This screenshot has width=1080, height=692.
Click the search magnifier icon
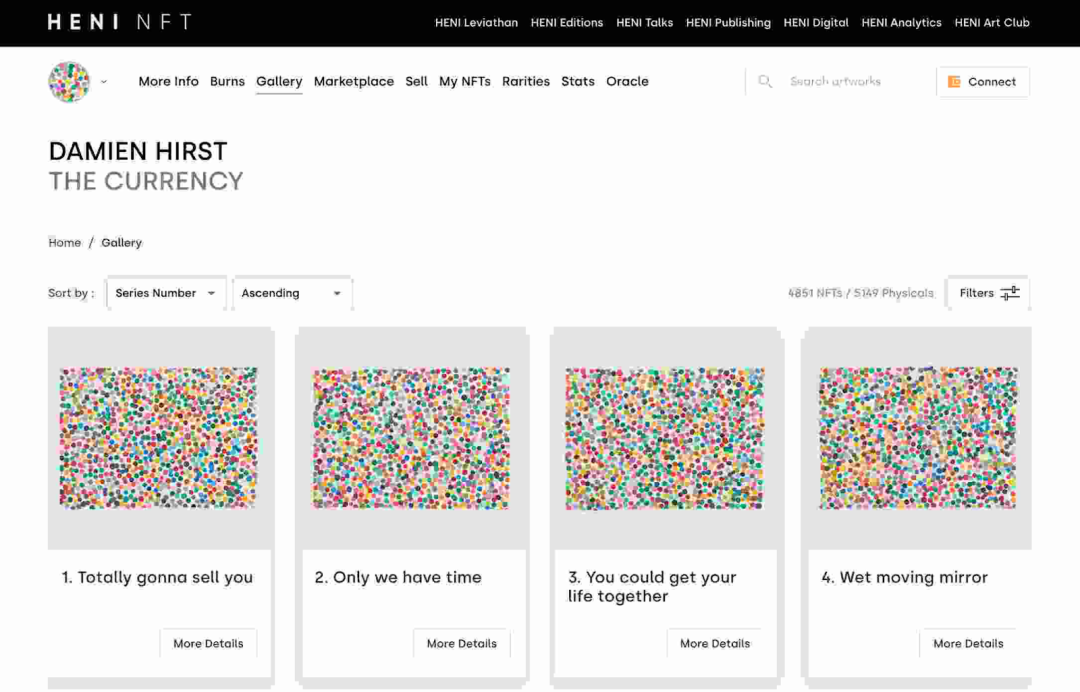tap(765, 81)
